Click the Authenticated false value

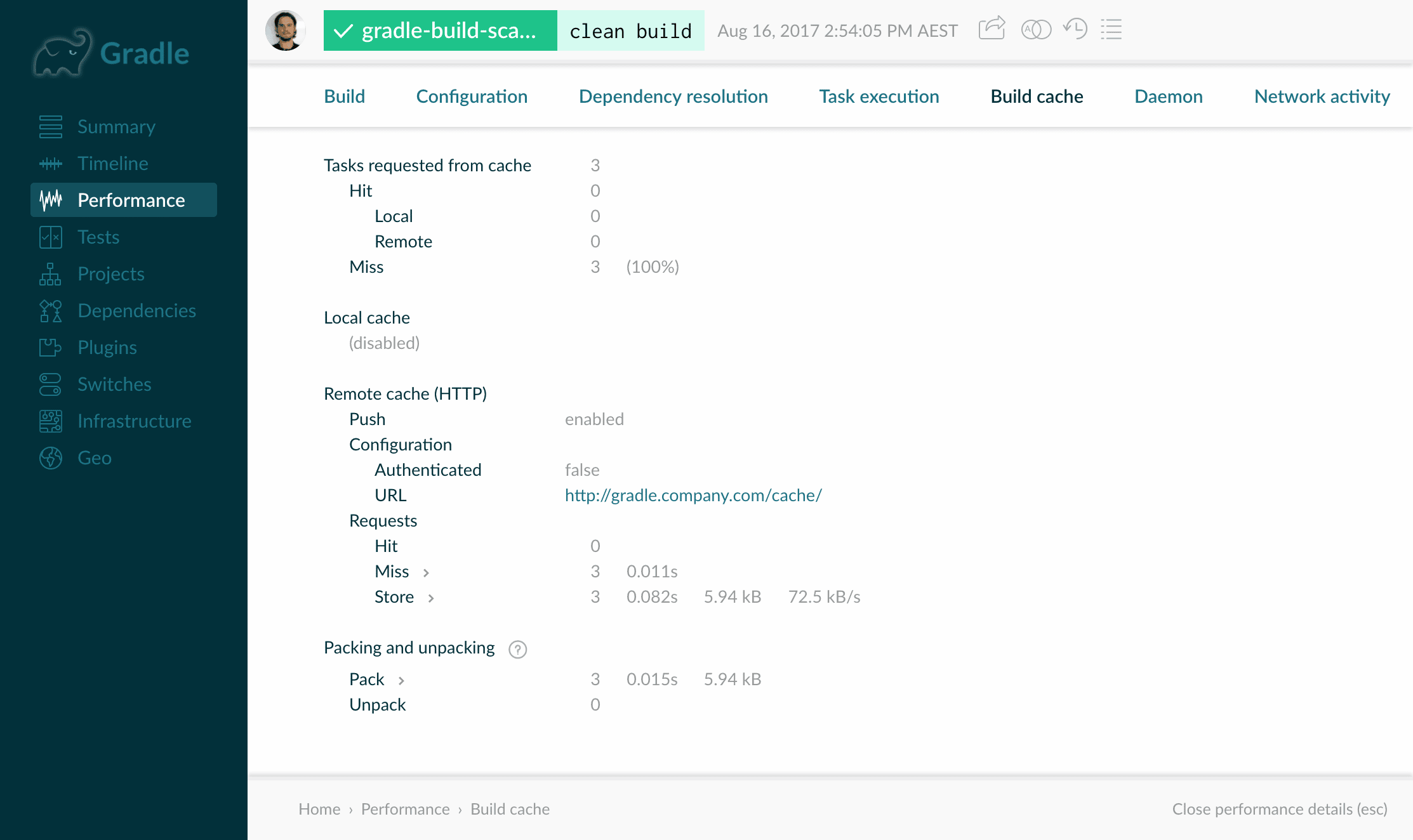point(582,470)
